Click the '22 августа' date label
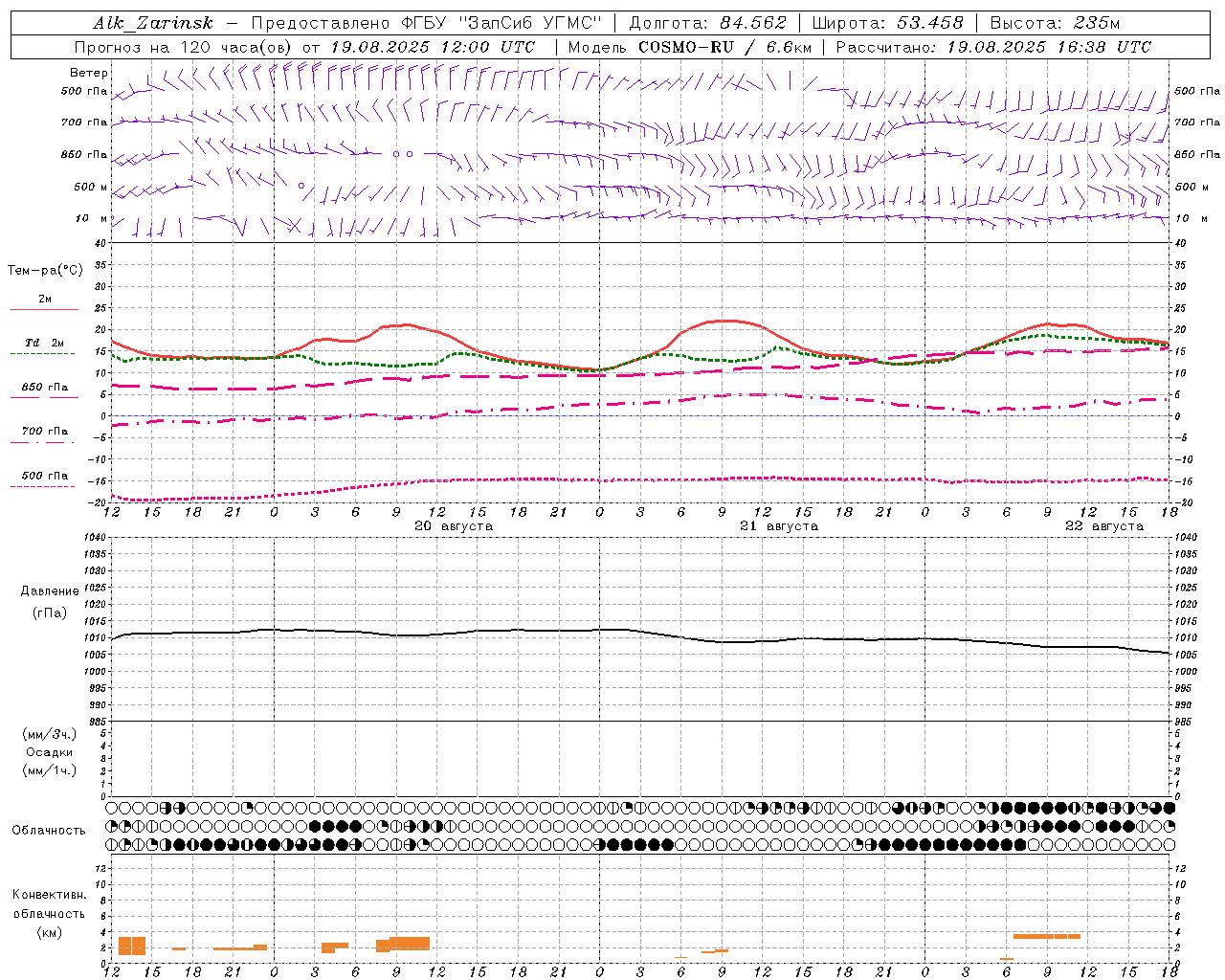Viewport: 1225px width, 980px height. pos(1104,525)
